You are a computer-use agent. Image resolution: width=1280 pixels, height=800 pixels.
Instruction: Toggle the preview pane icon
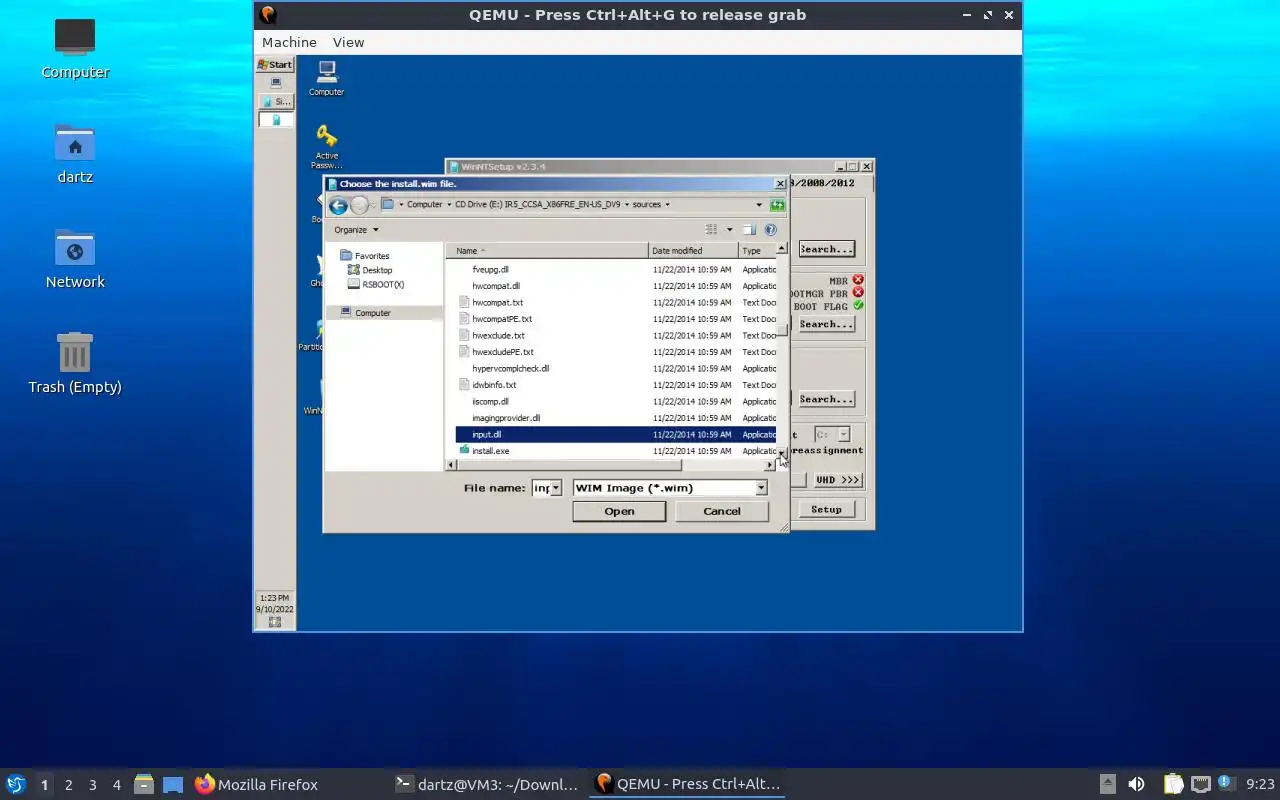(x=749, y=230)
